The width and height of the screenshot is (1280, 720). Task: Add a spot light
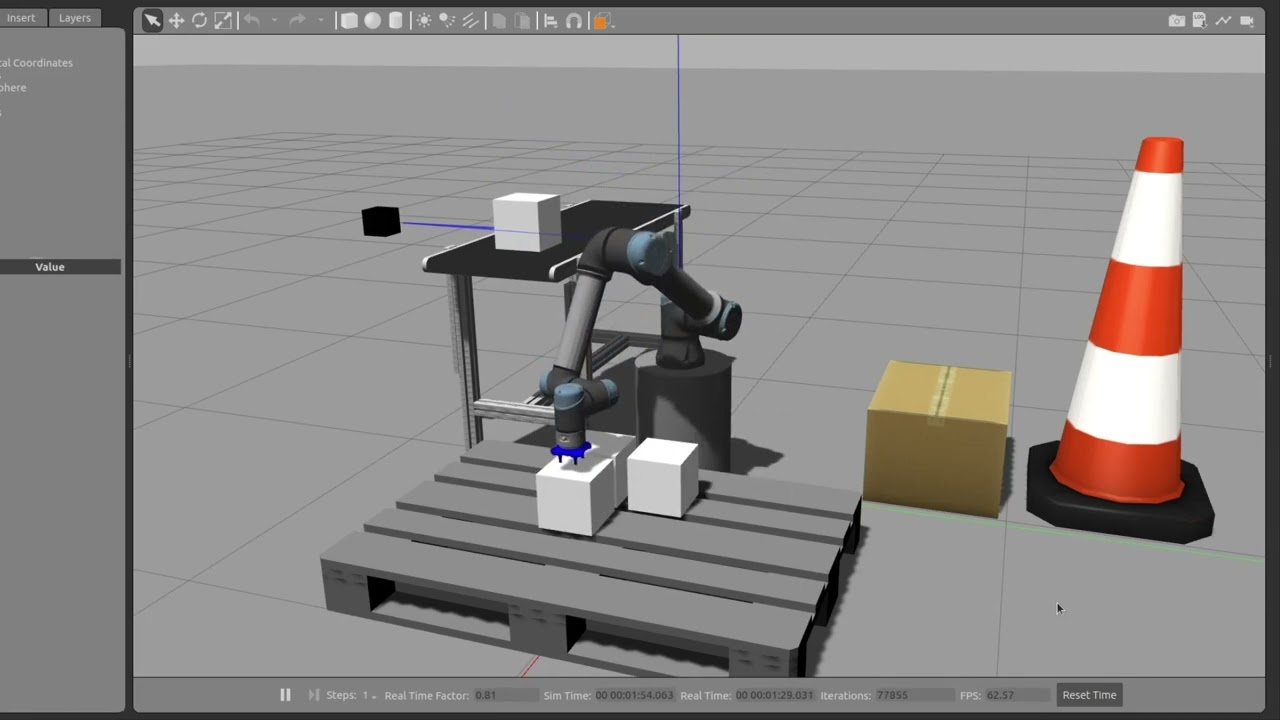tap(447, 20)
